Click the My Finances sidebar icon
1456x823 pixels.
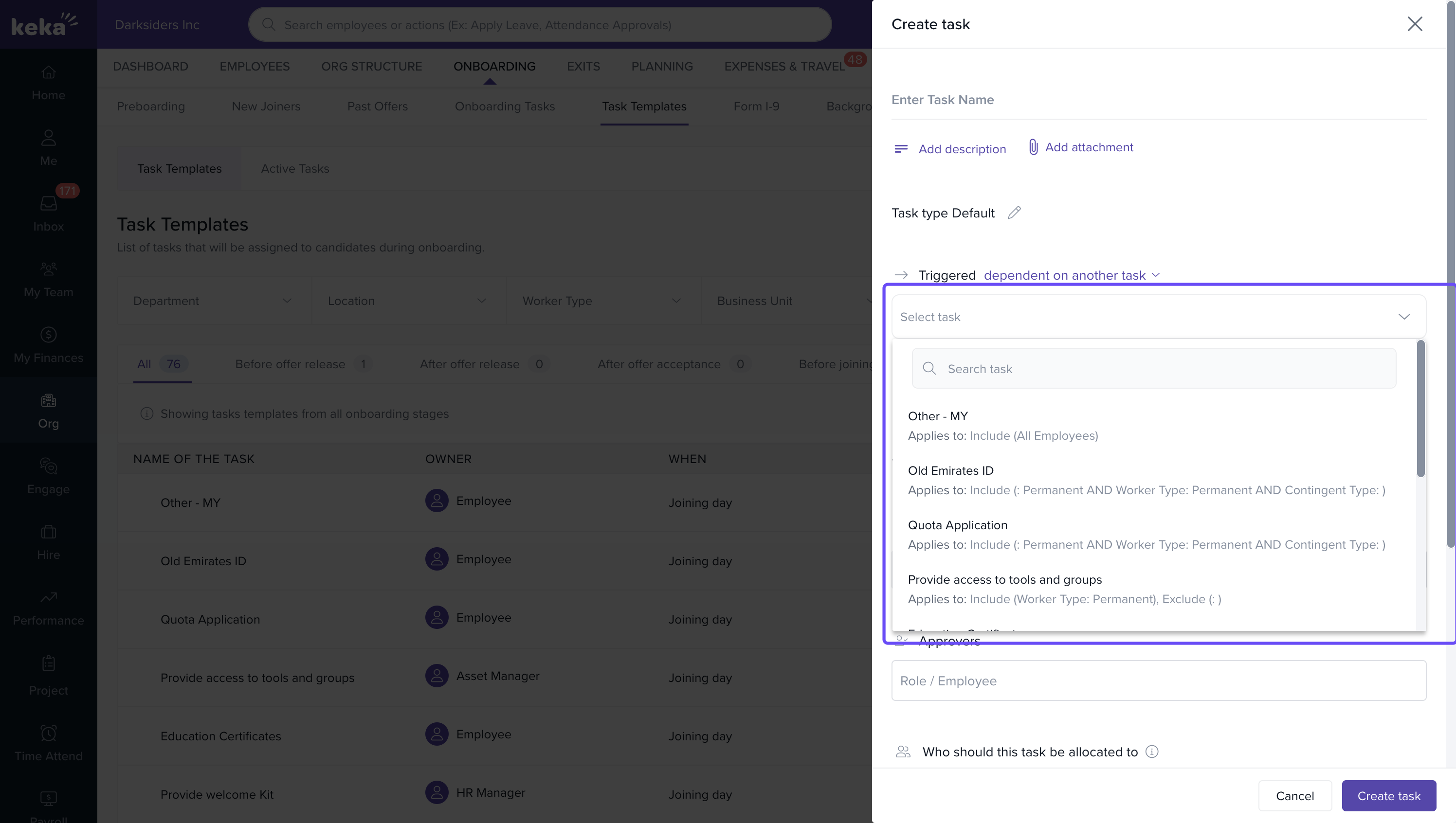pyautogui.click(x=48, y=335)
